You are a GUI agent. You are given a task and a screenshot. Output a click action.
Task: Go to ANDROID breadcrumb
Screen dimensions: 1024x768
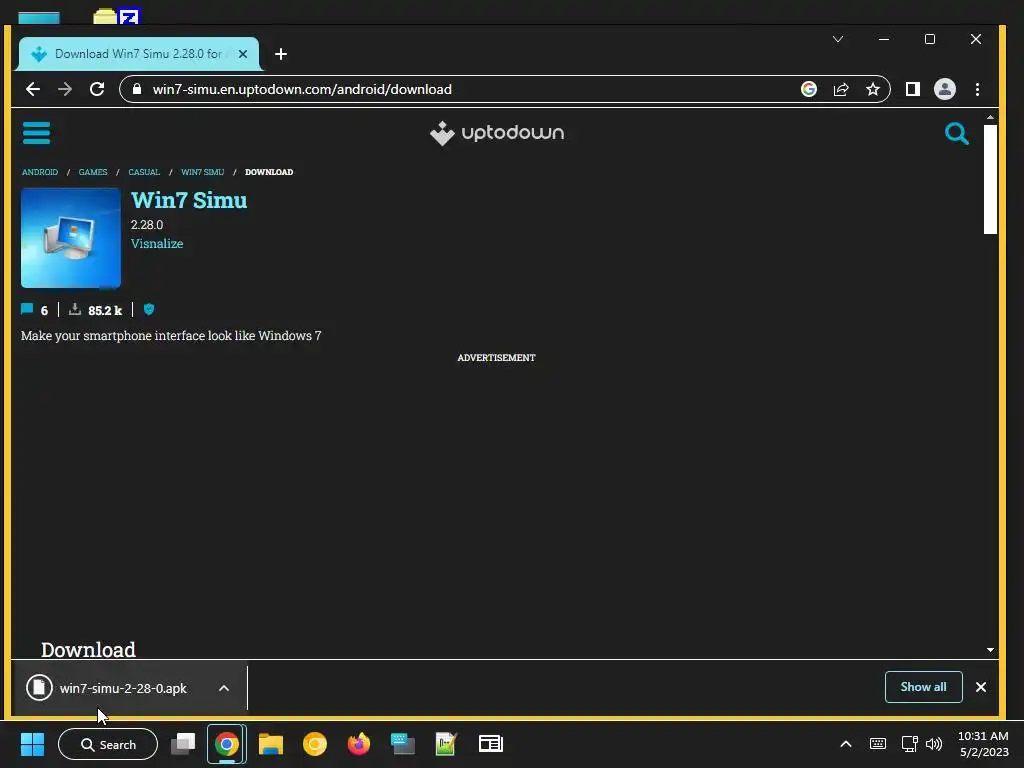click(x=40, y=172)
